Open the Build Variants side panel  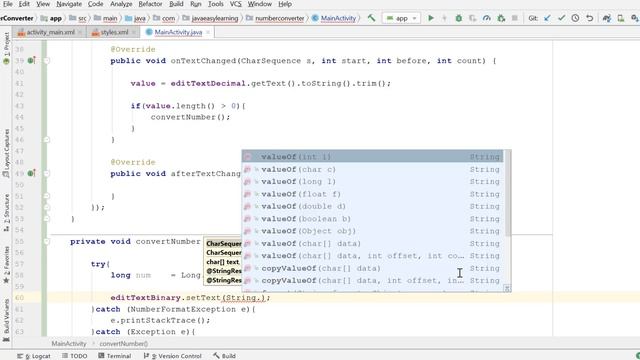click(6, 320)
